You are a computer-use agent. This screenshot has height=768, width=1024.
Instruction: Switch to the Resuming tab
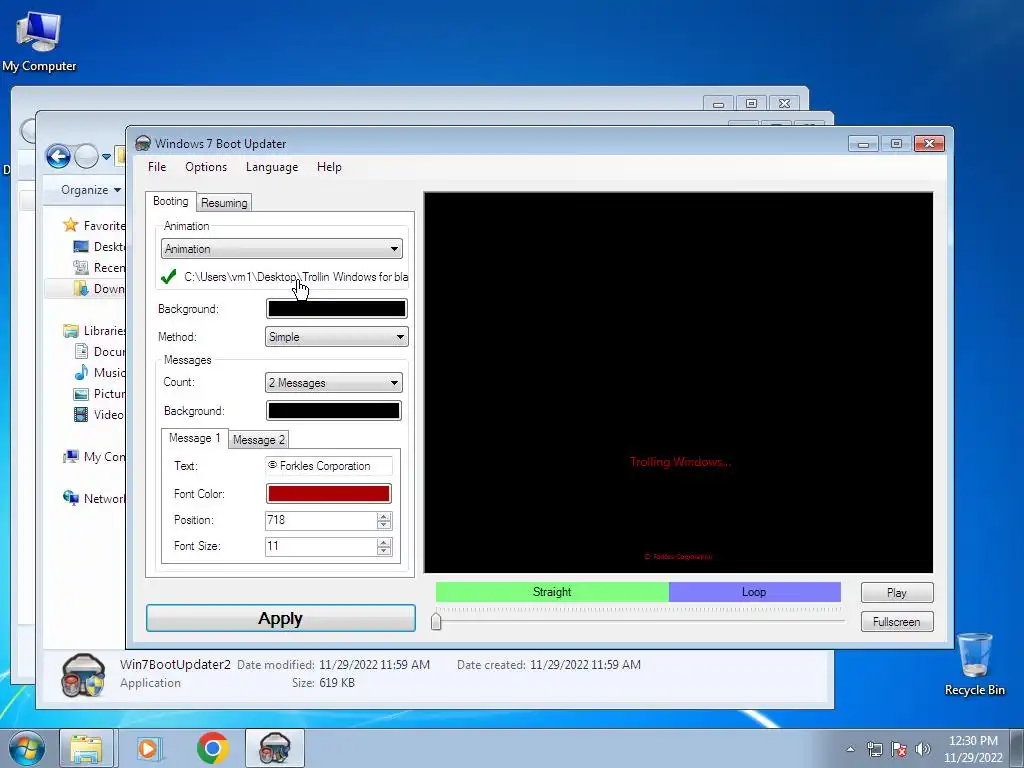tap(224, 202)
